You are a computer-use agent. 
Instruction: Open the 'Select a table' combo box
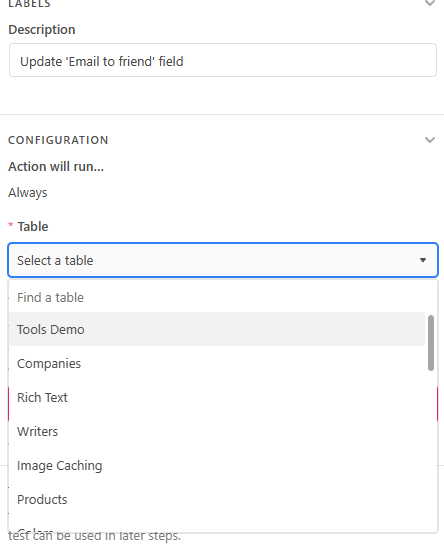(x=223, y=260)
